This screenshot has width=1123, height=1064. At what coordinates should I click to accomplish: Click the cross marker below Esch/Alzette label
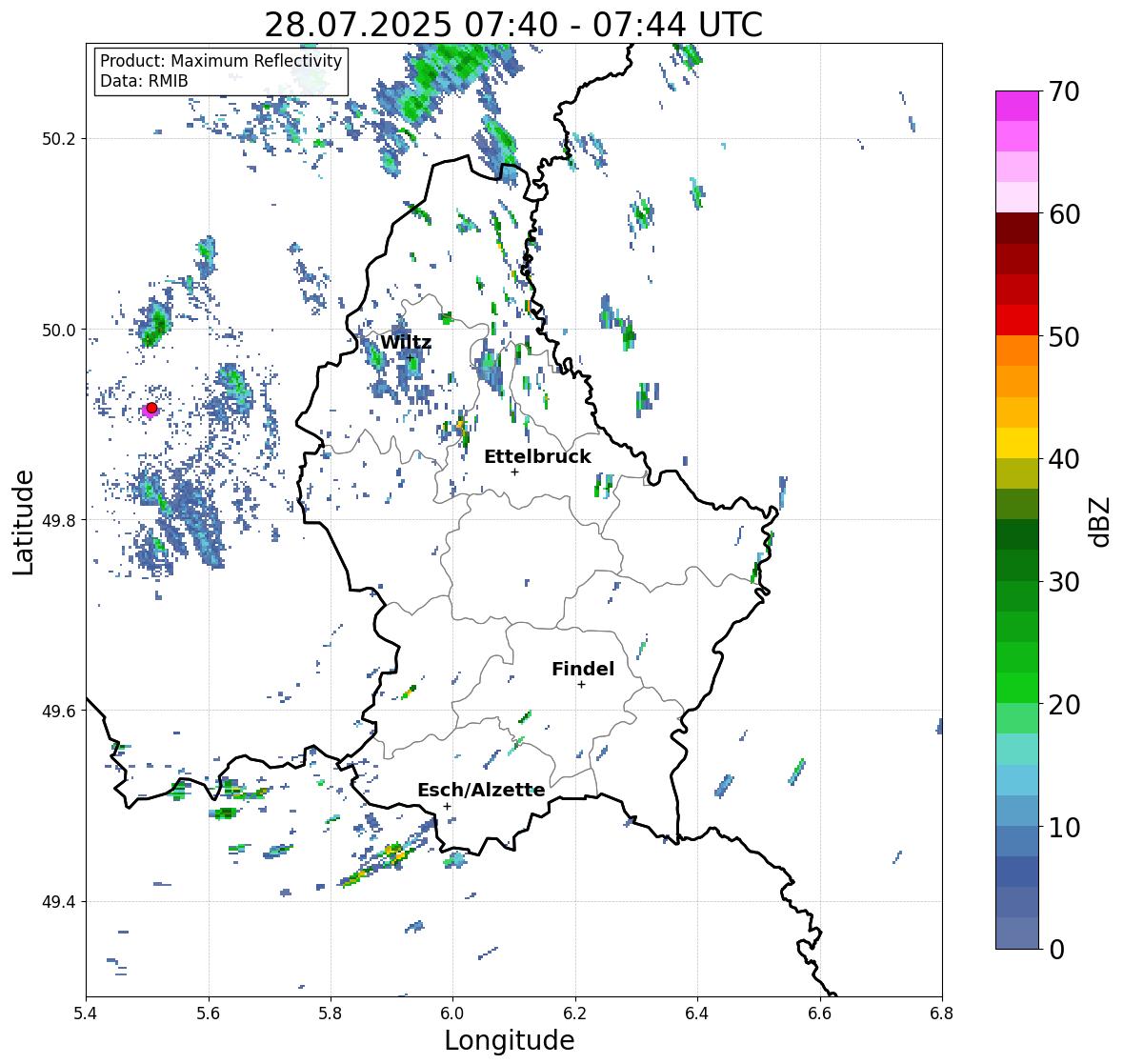447,806
